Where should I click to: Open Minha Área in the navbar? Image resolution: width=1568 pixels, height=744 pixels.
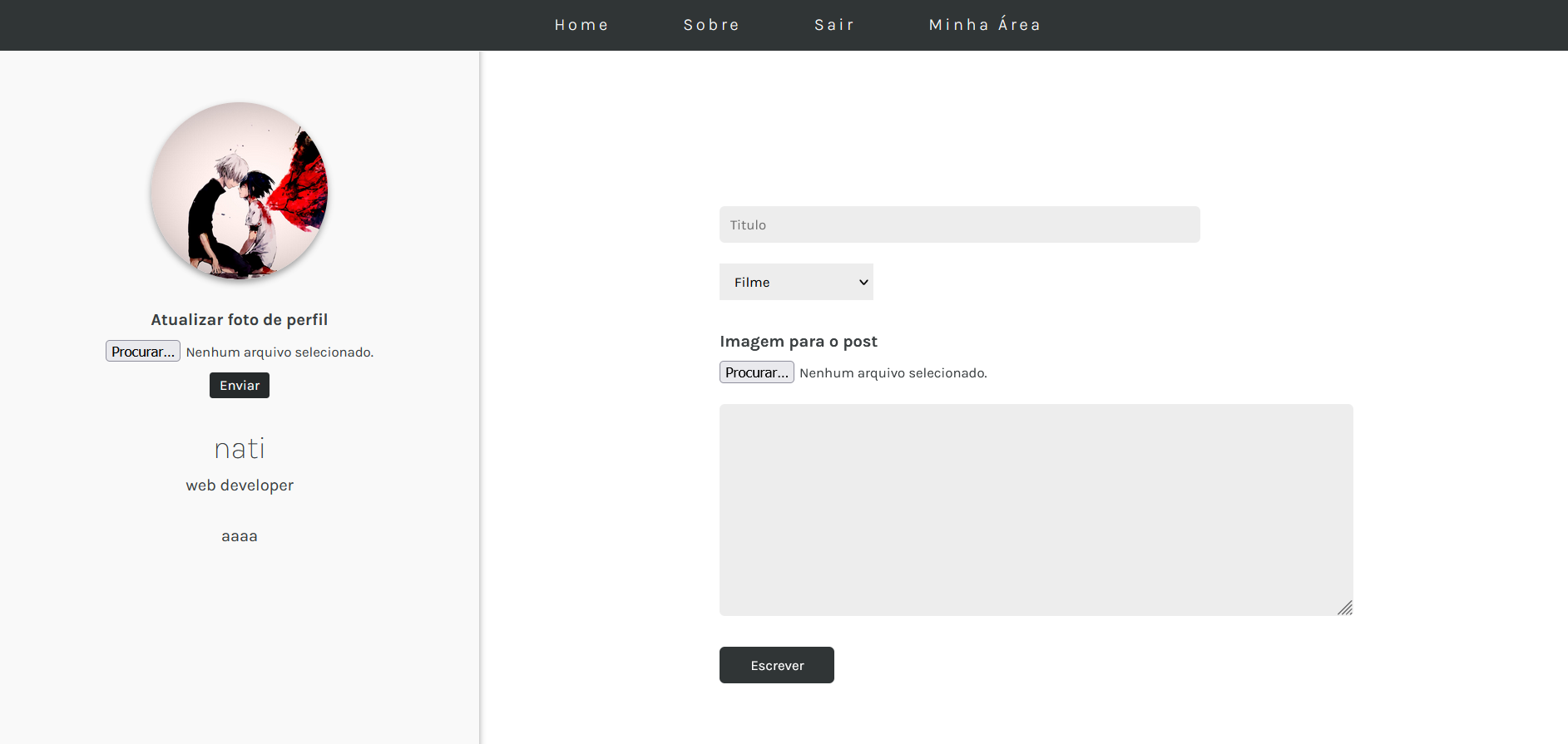point(985,25)
